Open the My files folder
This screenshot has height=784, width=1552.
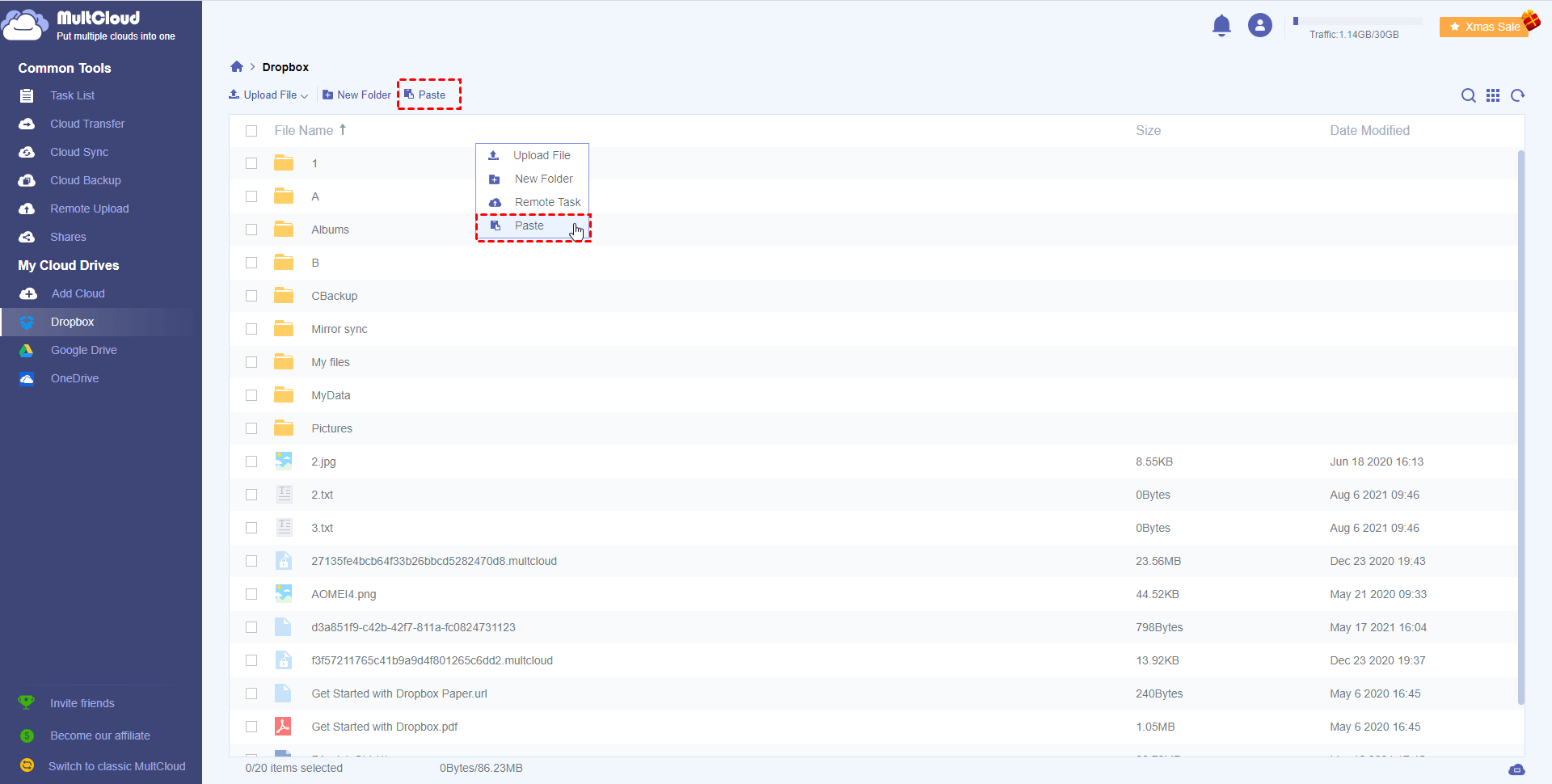331,362
